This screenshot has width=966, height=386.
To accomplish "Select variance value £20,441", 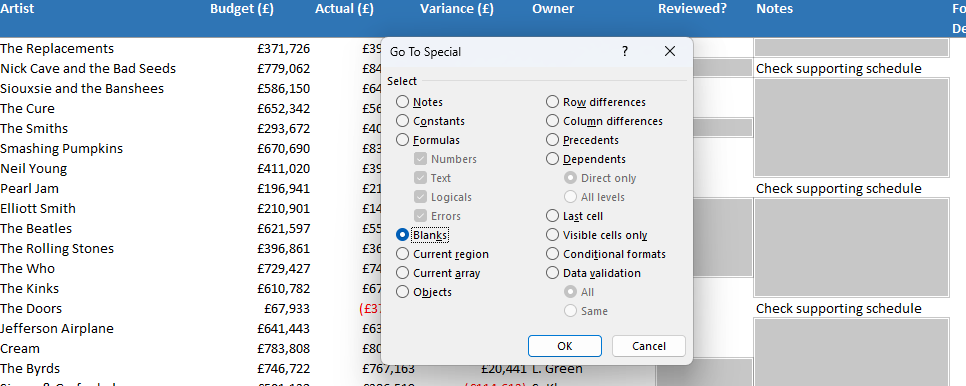I will 504,369.
